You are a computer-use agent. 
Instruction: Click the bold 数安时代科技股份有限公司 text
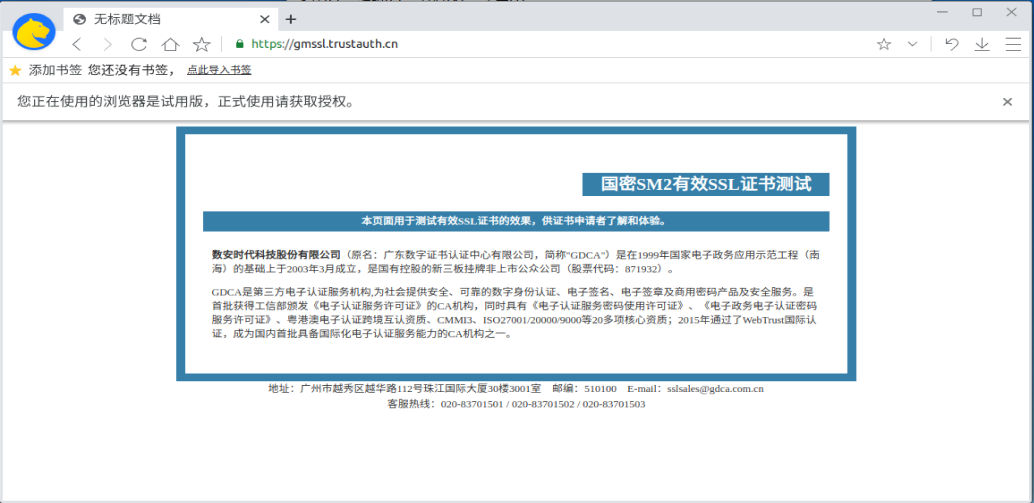[x=276, y=254]
